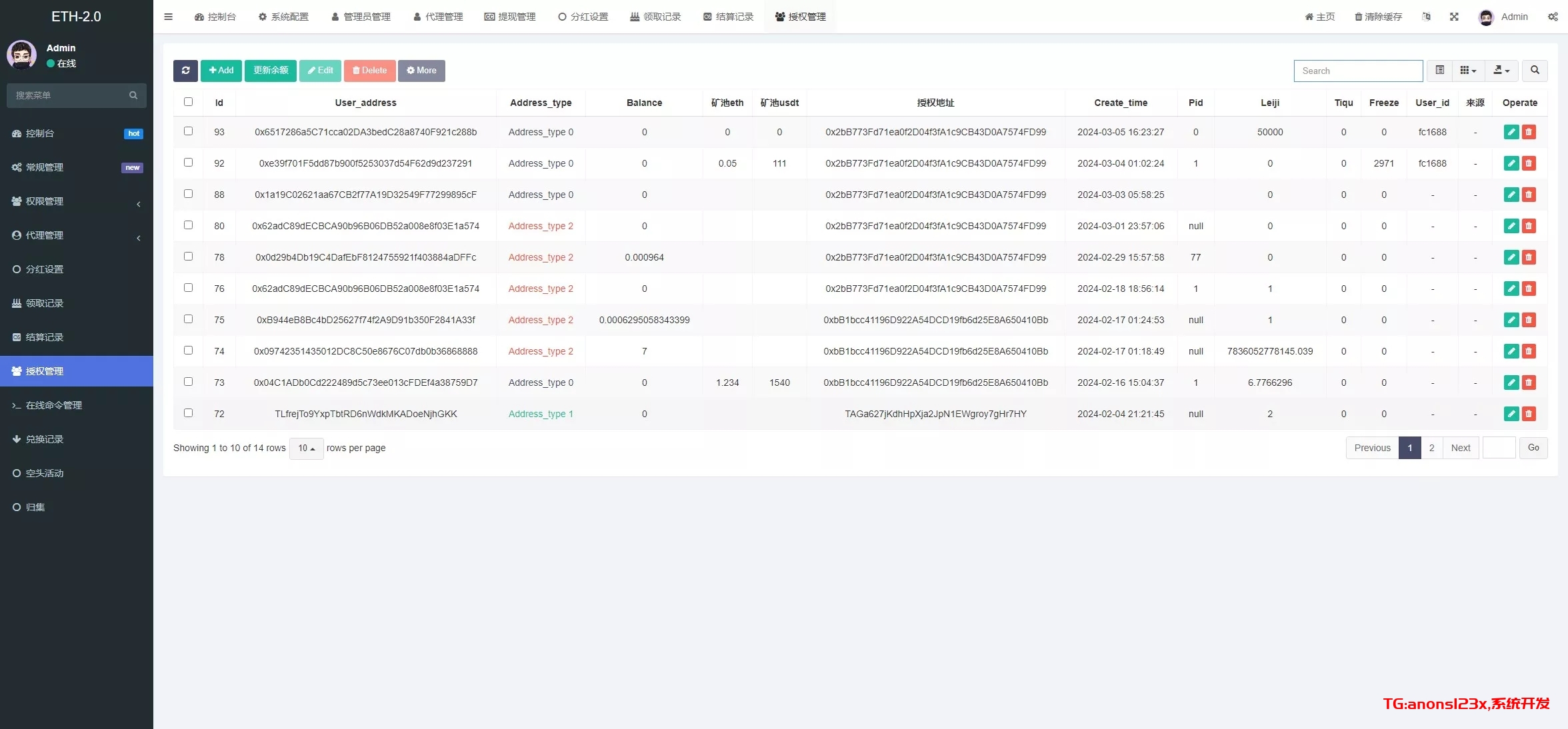
Task: Open the columns visibility dropdown
Action: click(x=1467, y=71)
